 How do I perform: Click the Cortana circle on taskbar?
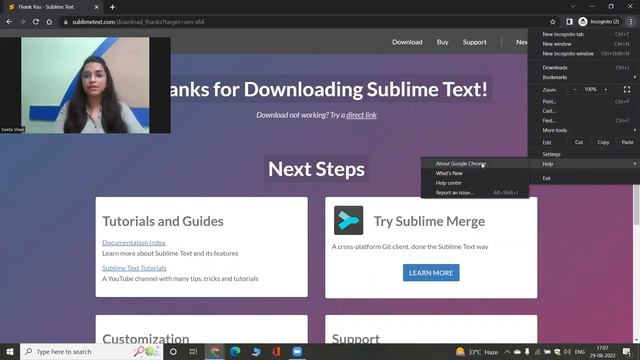[173, 351]
